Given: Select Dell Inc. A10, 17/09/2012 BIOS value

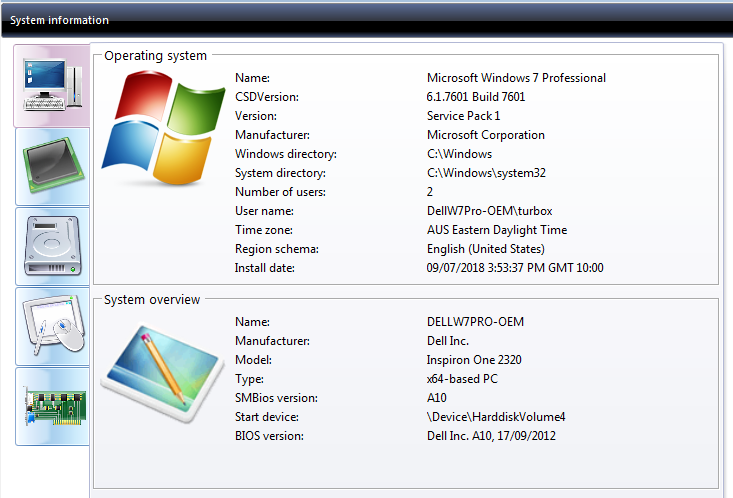Looking at the screenshot, I should pos(491,436).
